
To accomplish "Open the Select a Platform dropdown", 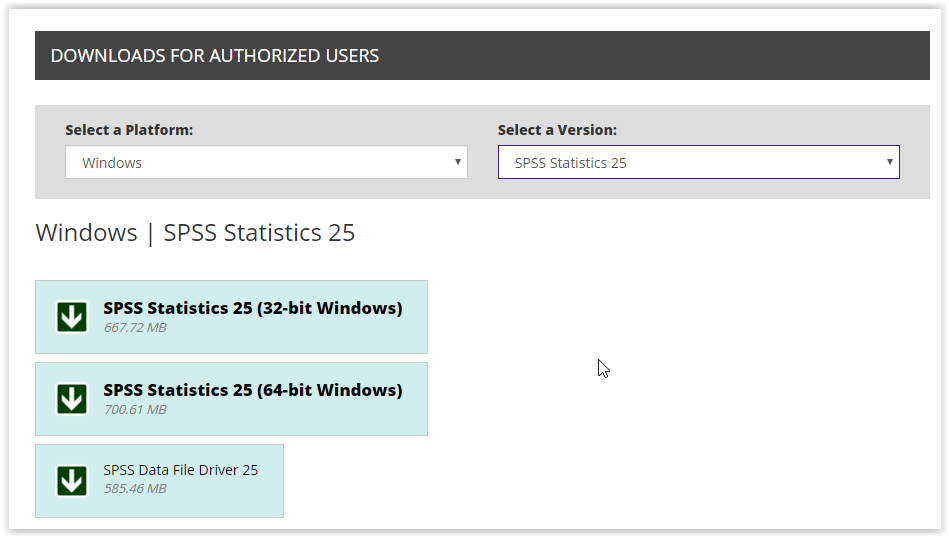I will pyautogui.click(x=266, y=162).
